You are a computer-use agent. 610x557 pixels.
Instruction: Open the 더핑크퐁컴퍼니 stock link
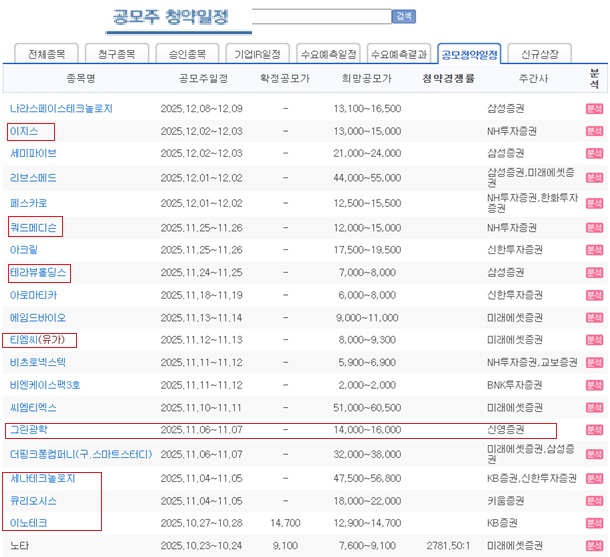pos(81,454)
